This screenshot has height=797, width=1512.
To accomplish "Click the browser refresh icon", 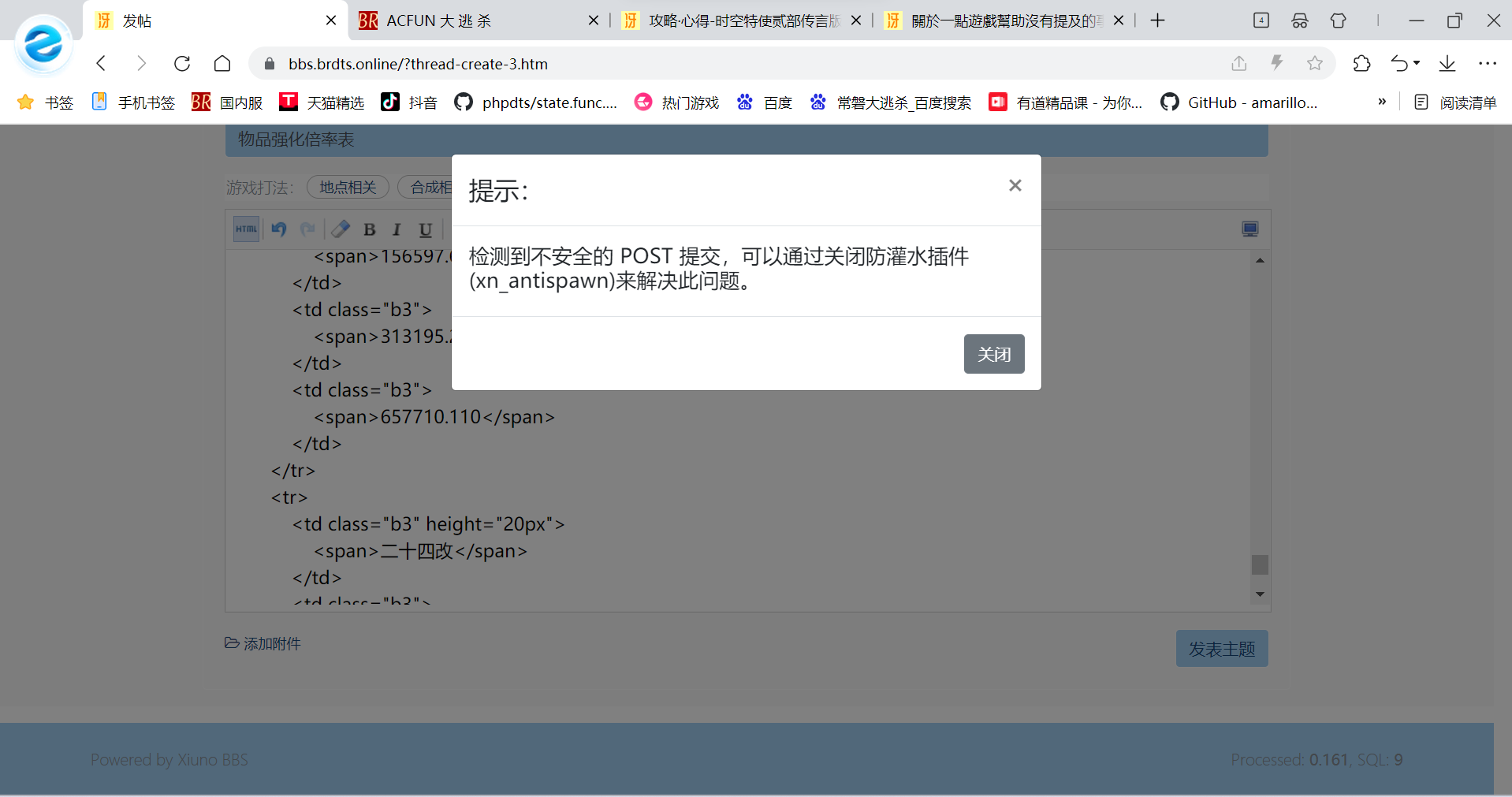I will click(182, 64).
